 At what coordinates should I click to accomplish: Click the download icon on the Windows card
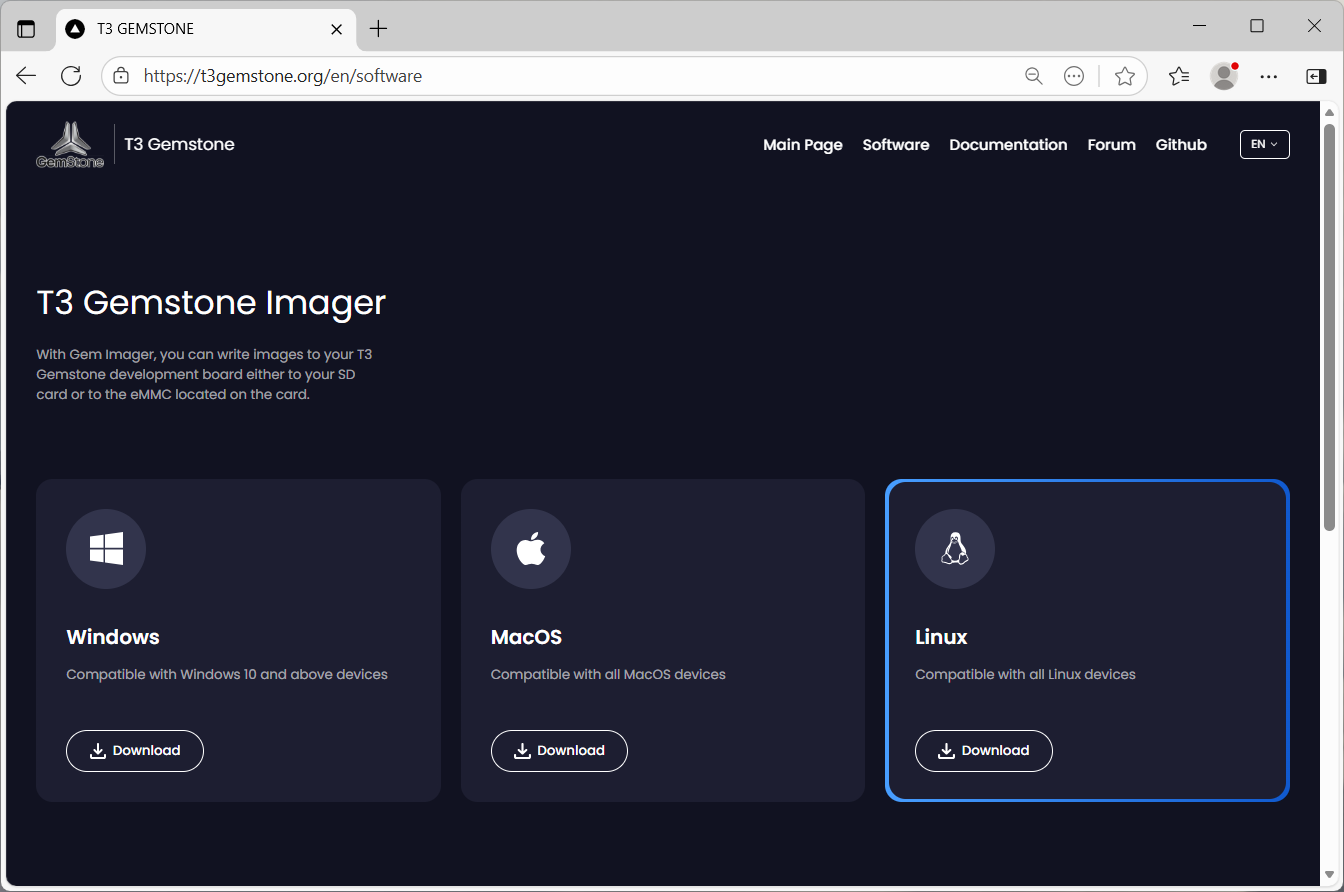click(98, 750)
